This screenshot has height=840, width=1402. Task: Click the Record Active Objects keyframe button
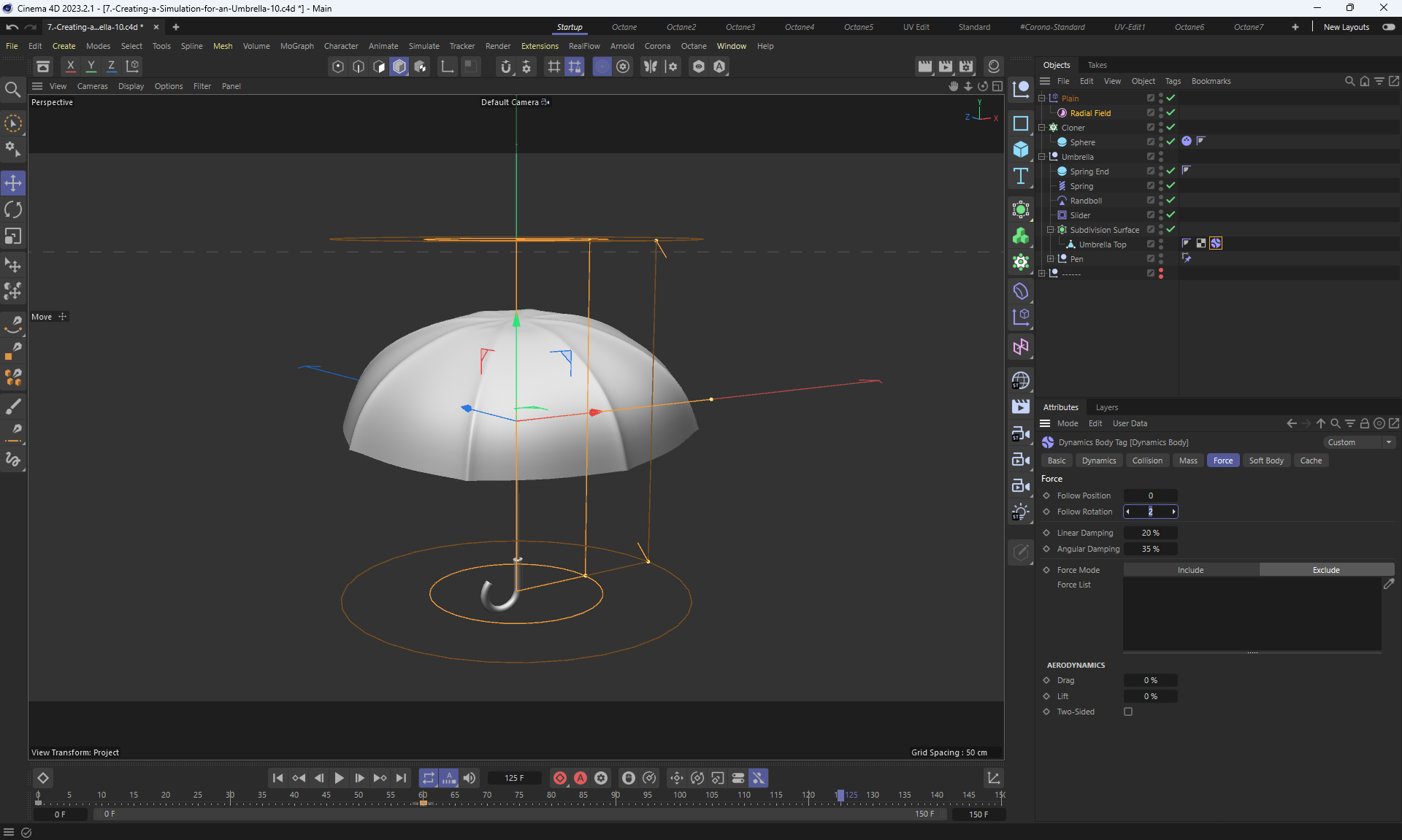[560, 778]
